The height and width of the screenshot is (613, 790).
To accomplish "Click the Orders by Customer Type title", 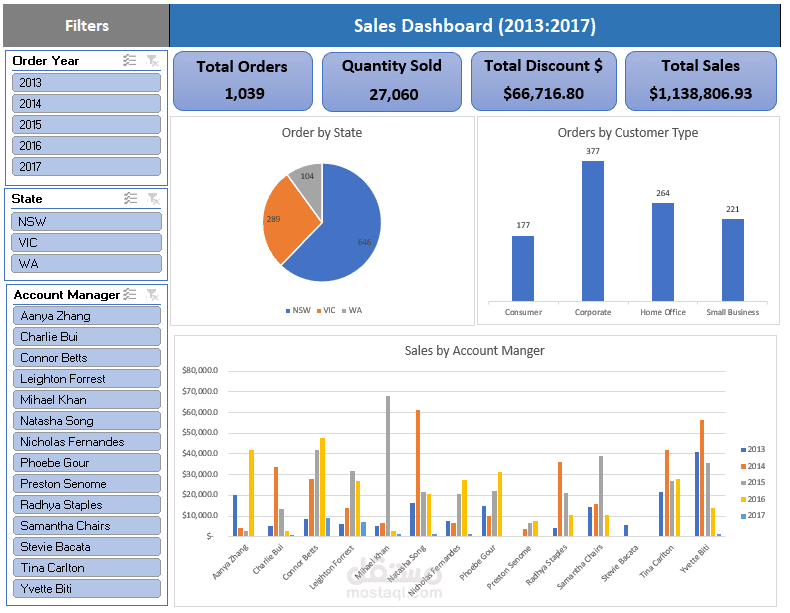I will [x=628, y=132].
